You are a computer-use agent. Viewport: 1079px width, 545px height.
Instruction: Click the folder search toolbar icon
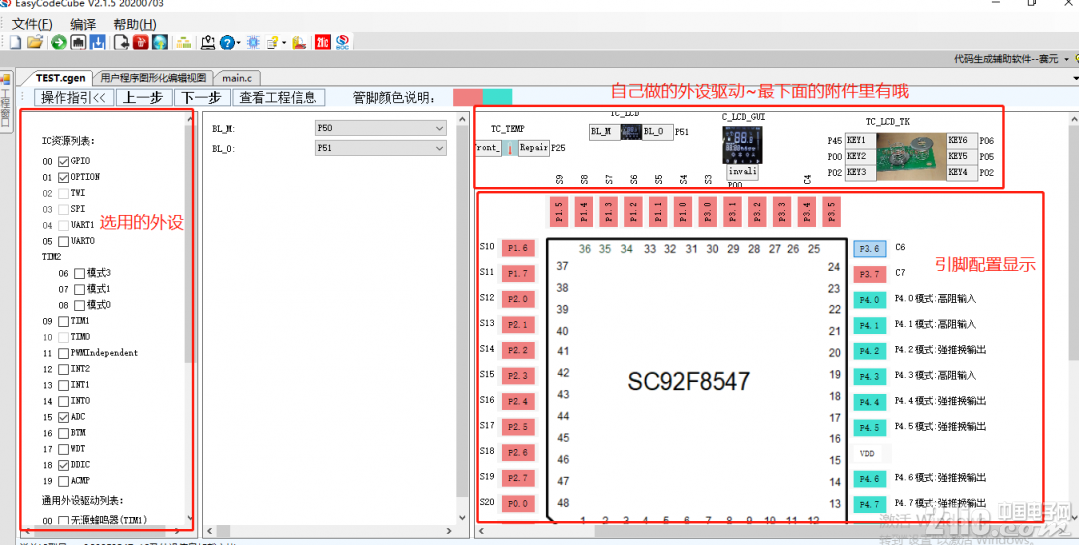point(299,43)
